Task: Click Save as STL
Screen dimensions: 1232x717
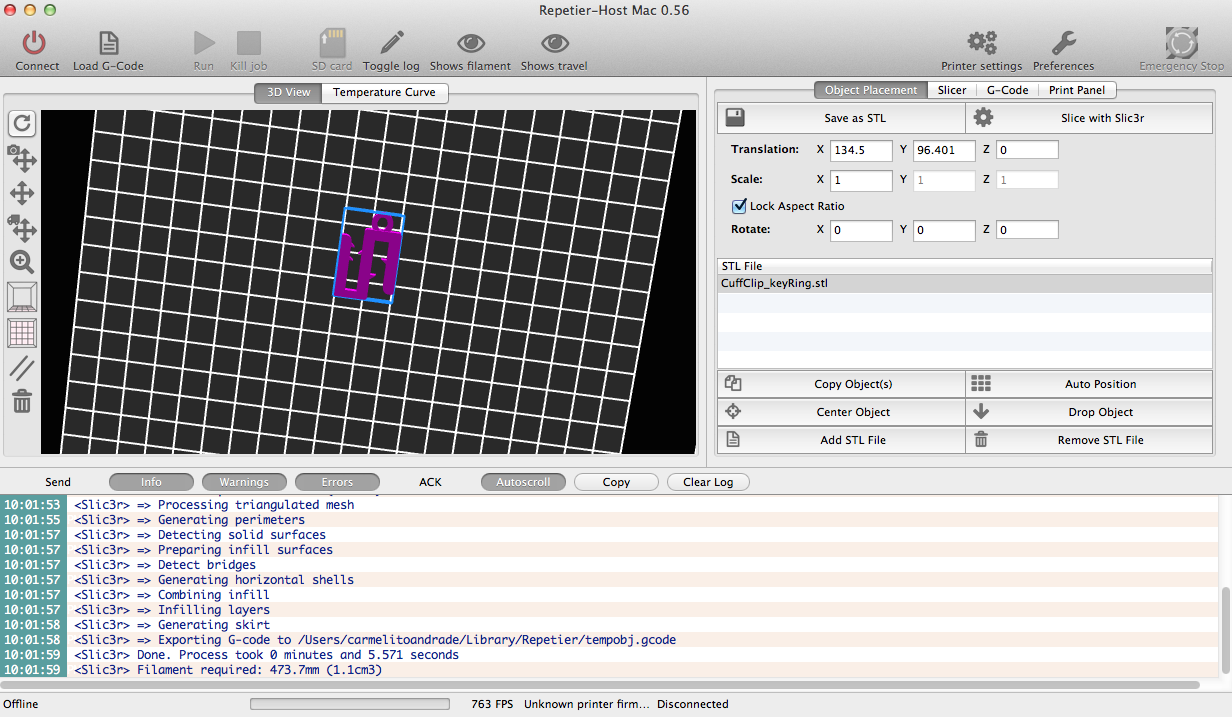Action: 841,118
